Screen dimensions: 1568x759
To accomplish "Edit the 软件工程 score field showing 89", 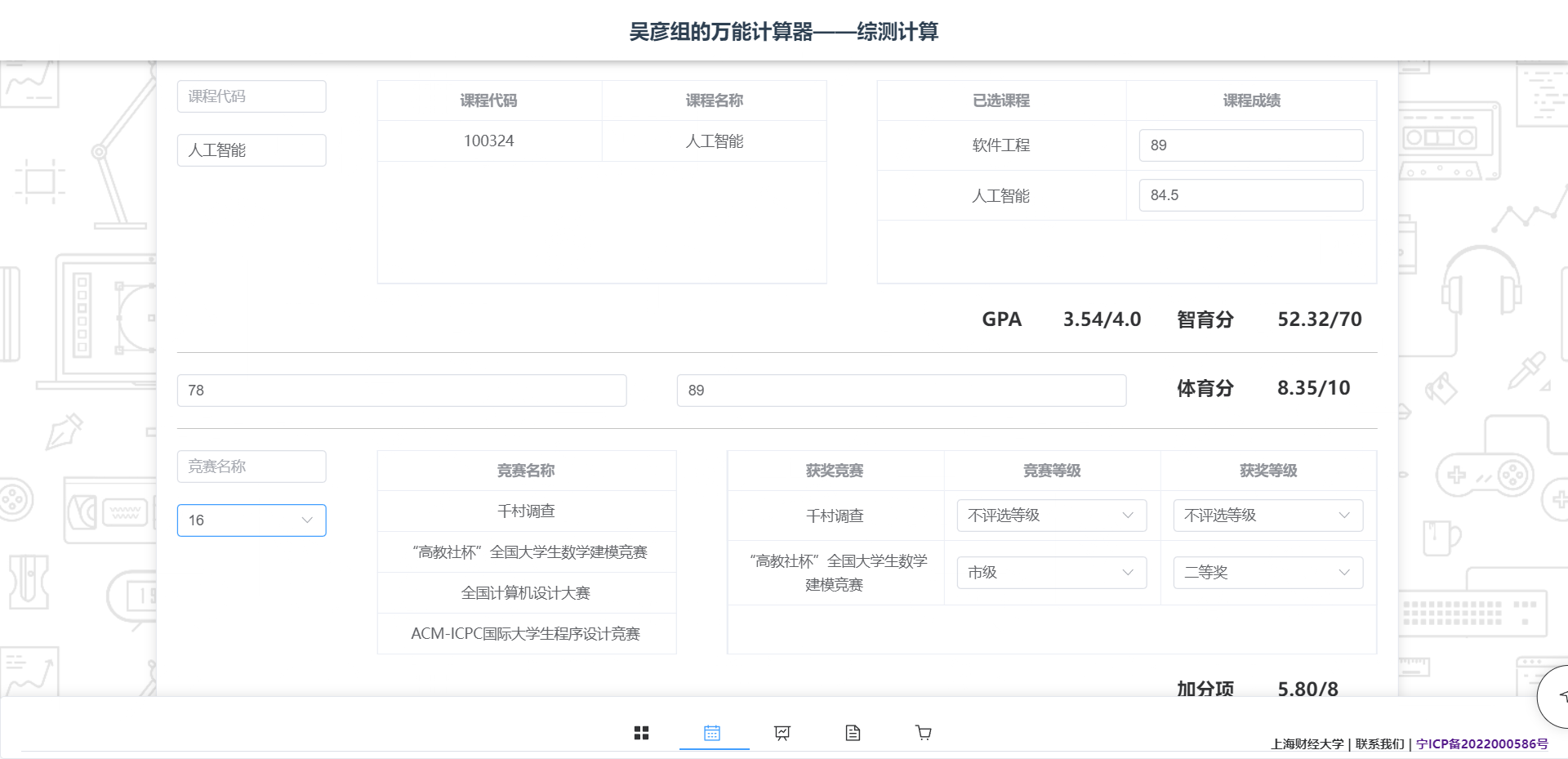I will [x=1251, y=145].
